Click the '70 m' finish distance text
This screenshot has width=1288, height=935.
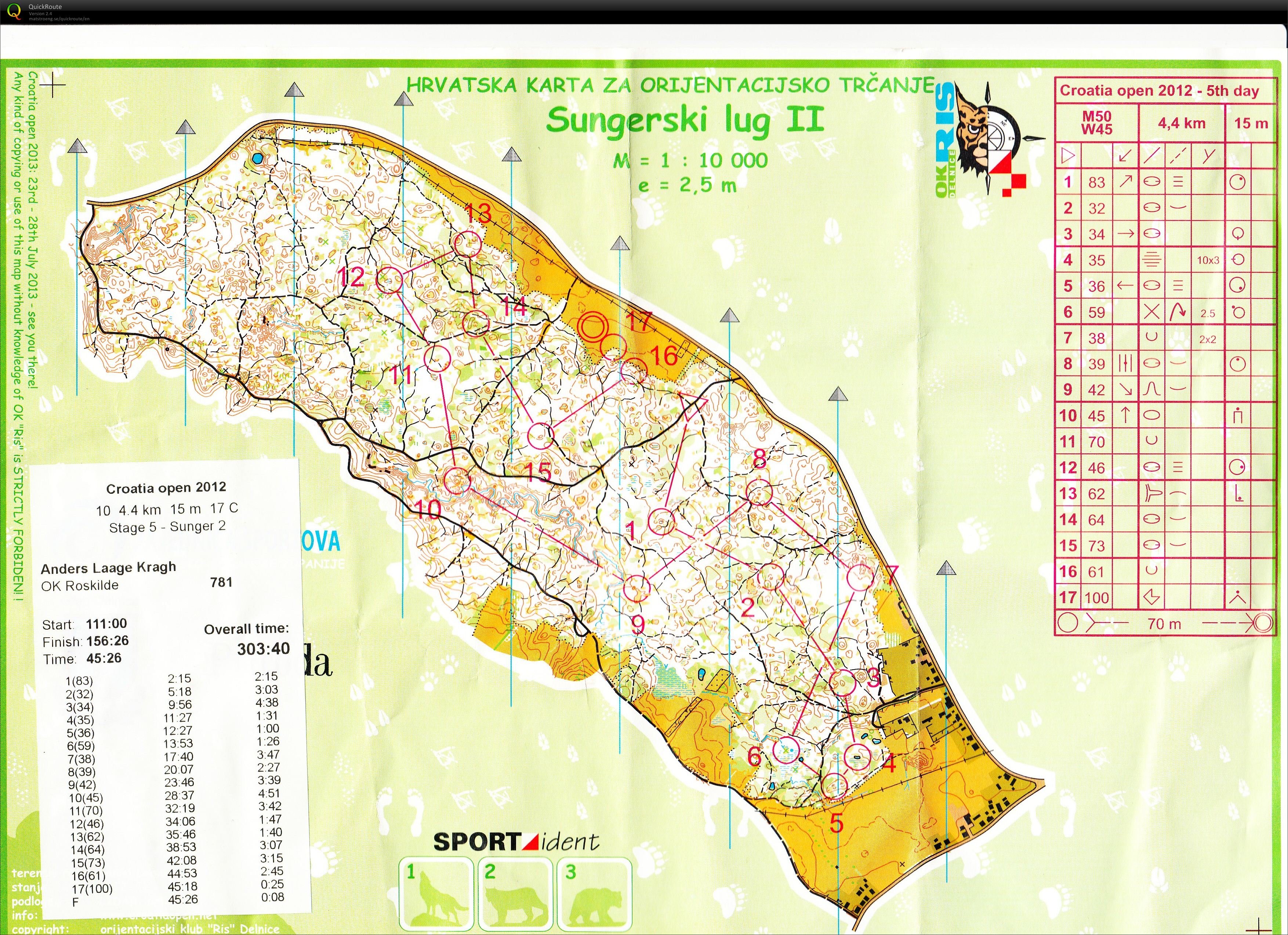click(x=1164, y=624)
